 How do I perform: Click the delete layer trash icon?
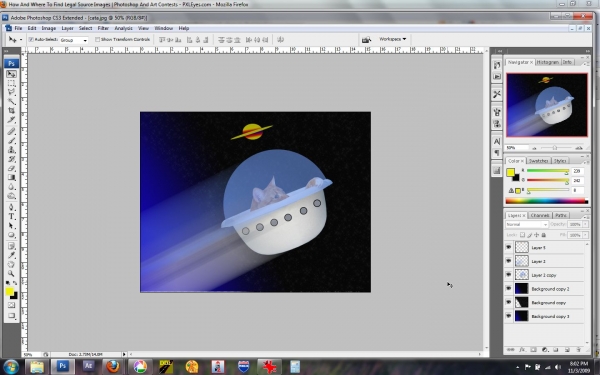[578, 350]
